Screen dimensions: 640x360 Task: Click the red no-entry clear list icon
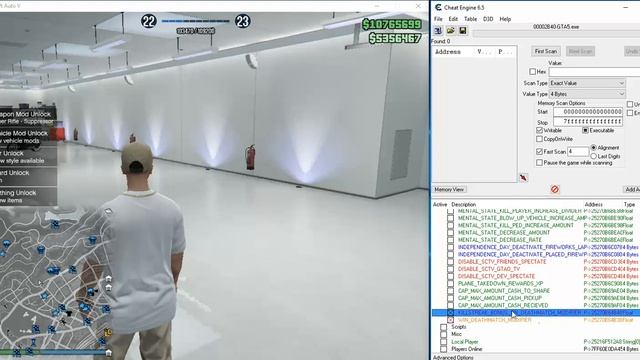coord(555,189)
